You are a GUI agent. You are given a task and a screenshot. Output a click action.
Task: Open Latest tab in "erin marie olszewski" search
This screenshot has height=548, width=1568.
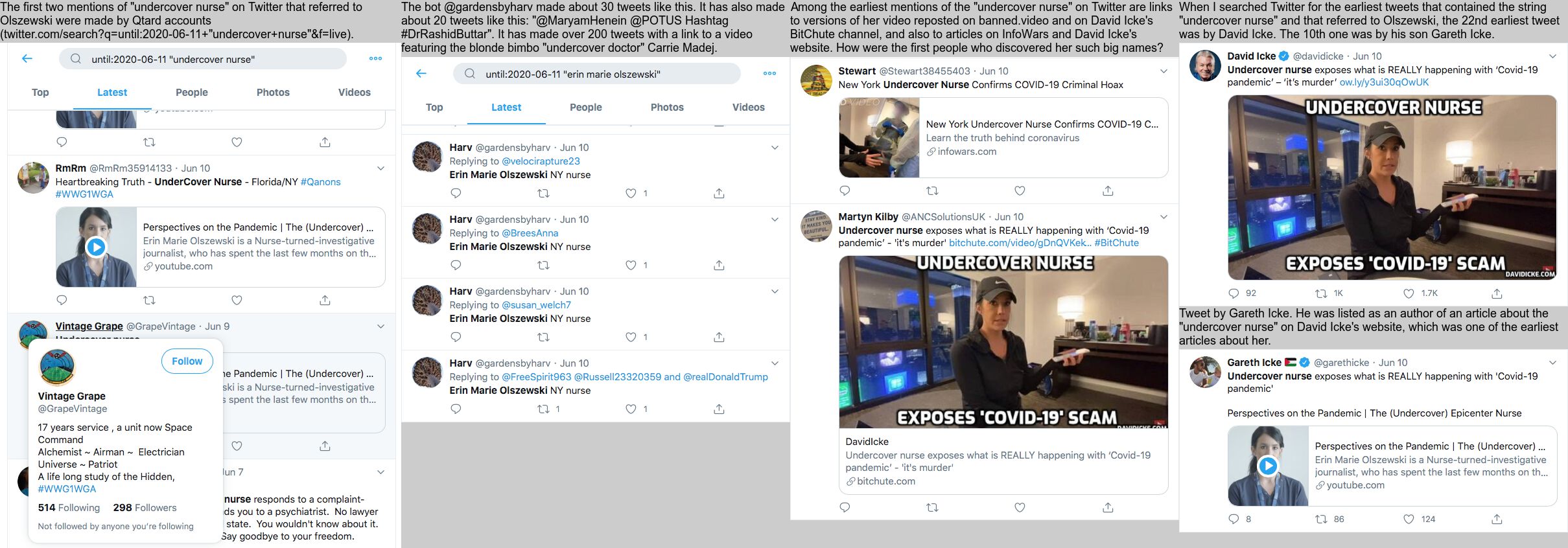point(506,108)
